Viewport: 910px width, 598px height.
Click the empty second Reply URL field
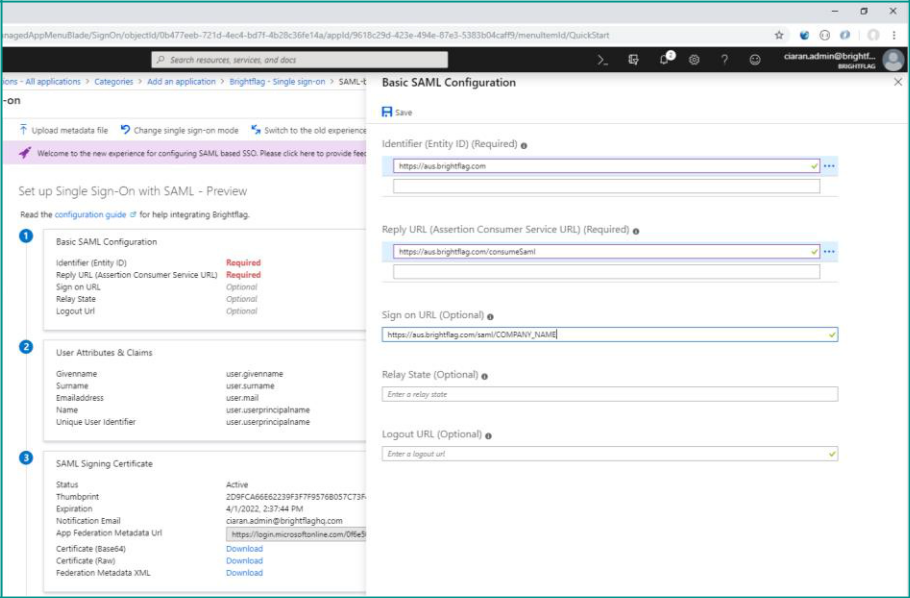[x=606, y=272]
